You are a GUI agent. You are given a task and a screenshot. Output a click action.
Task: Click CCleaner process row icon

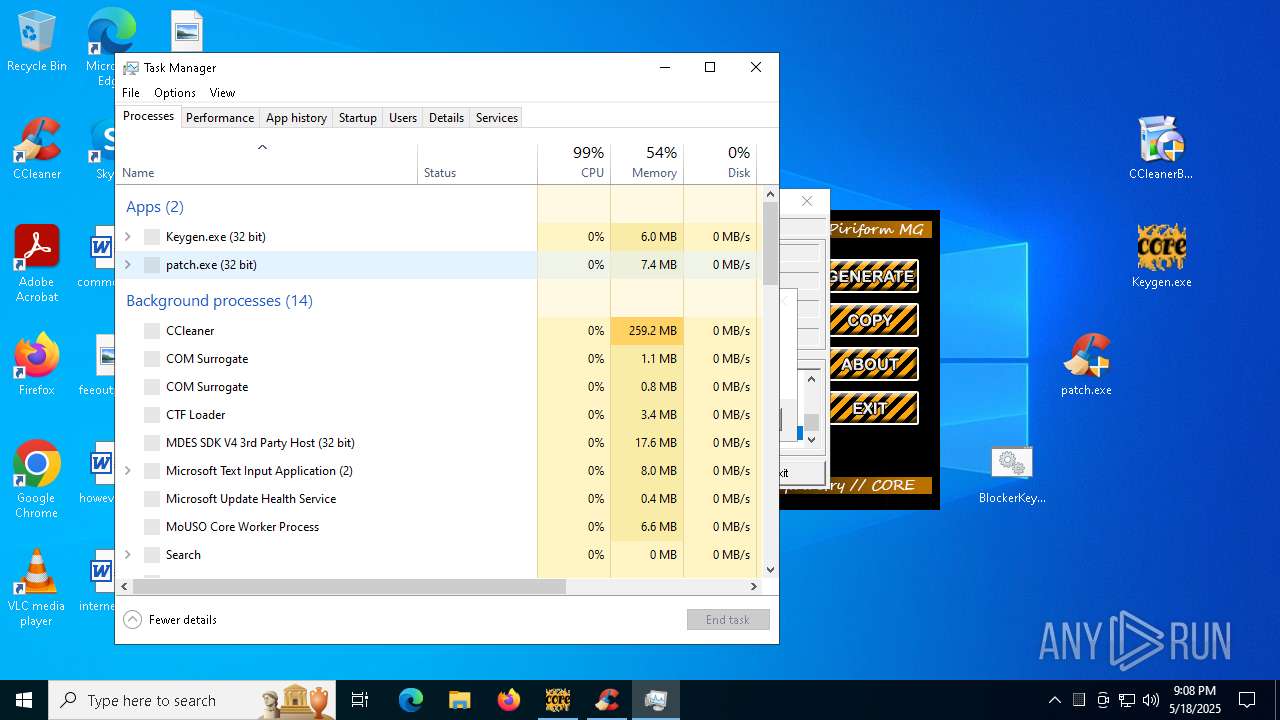152,331
